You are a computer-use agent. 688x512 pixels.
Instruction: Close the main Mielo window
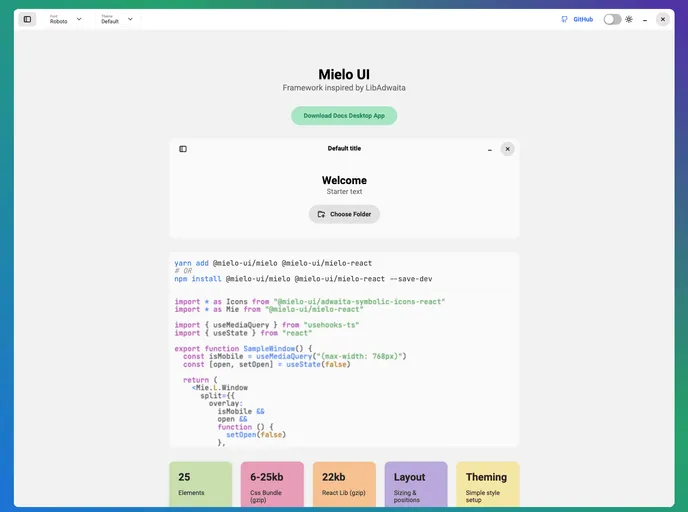[663, 19]
